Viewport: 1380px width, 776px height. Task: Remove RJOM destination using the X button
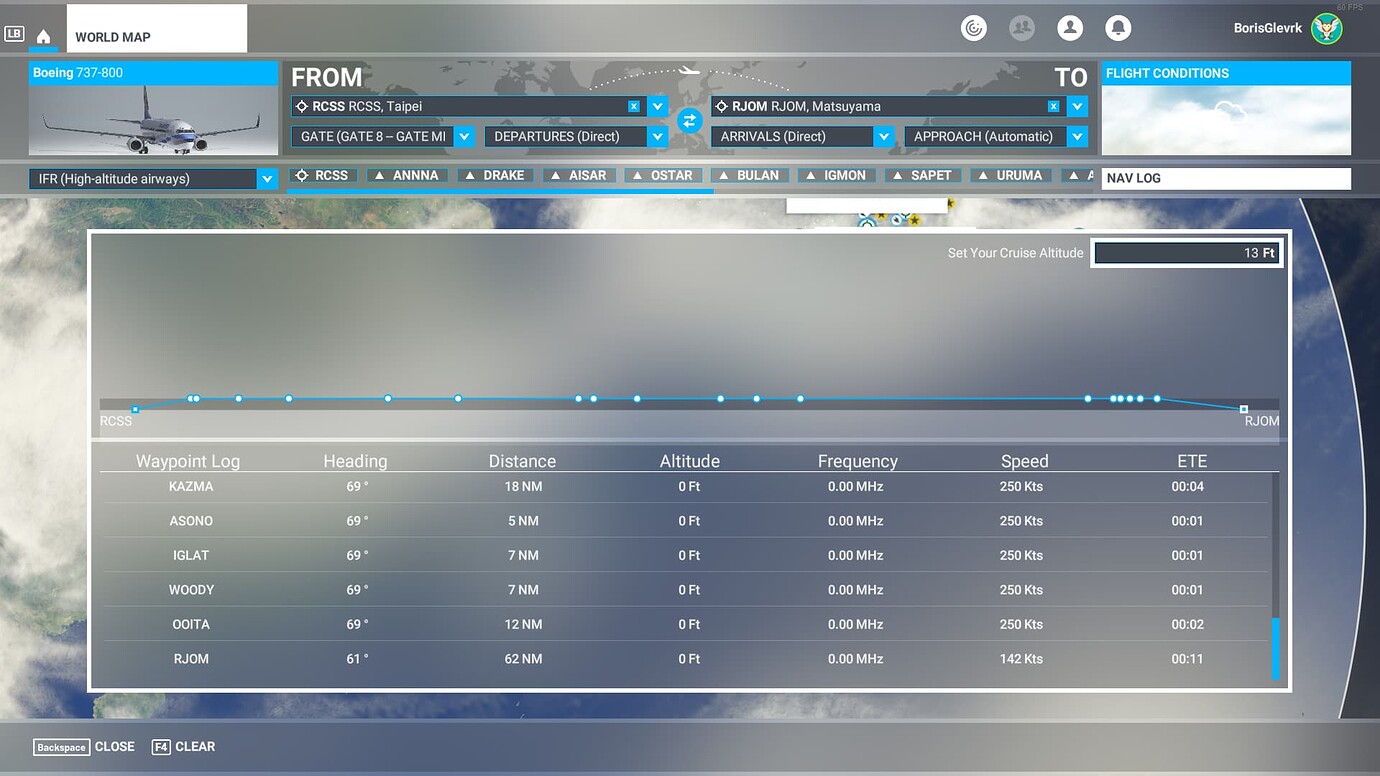pos(1052,105)
